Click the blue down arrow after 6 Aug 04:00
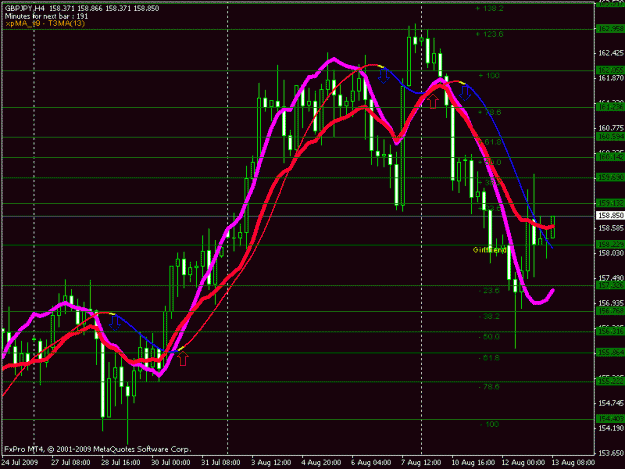Viewport: 625px width, 469px height. pyautogui.click(x=383, y=76)
